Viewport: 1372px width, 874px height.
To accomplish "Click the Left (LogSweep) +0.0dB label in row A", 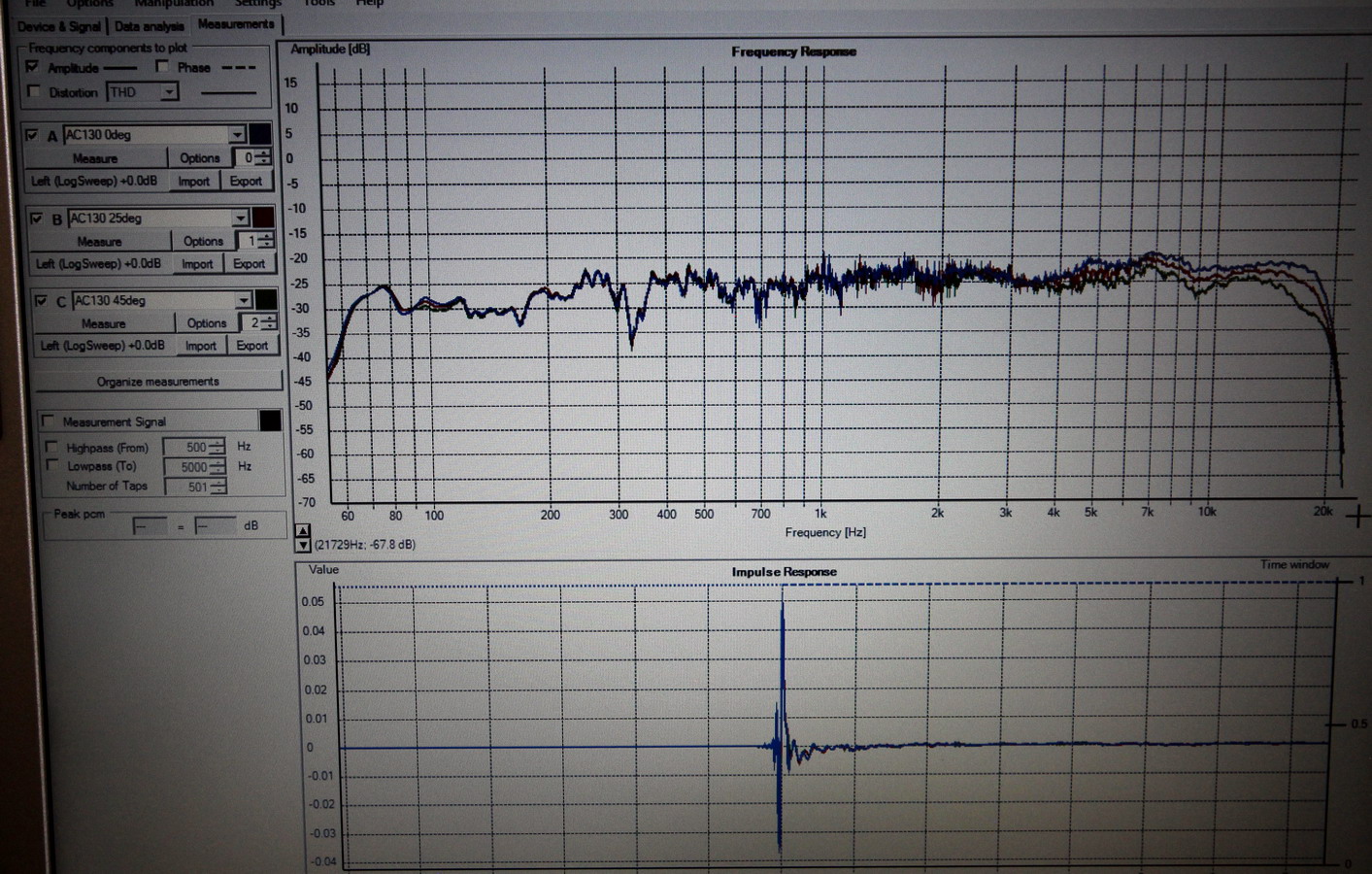I will [94, 182].
